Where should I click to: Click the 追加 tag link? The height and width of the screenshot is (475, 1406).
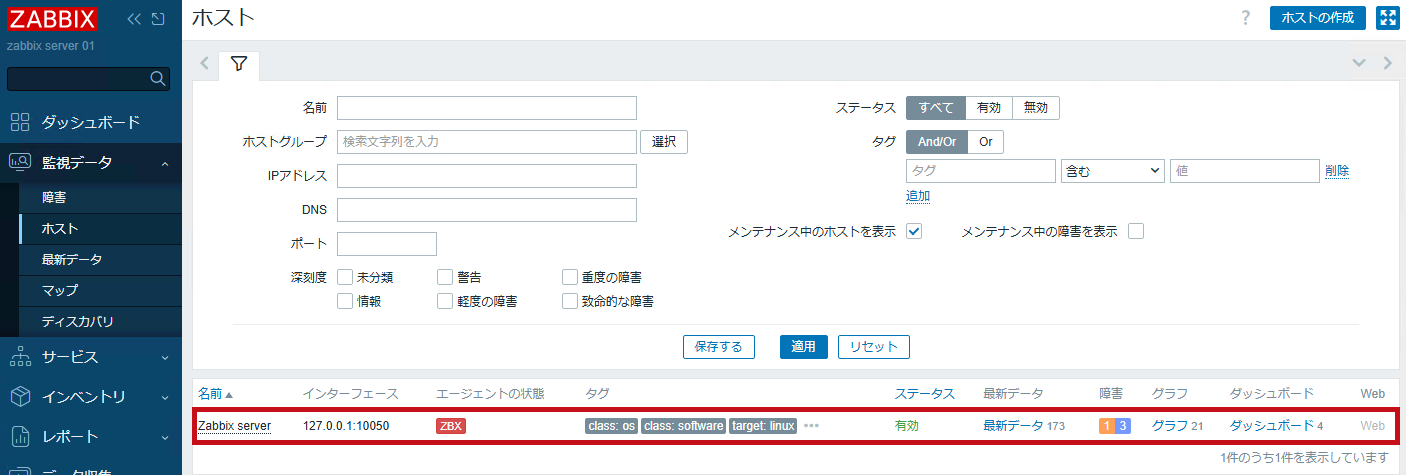click(x=918, y=196)
